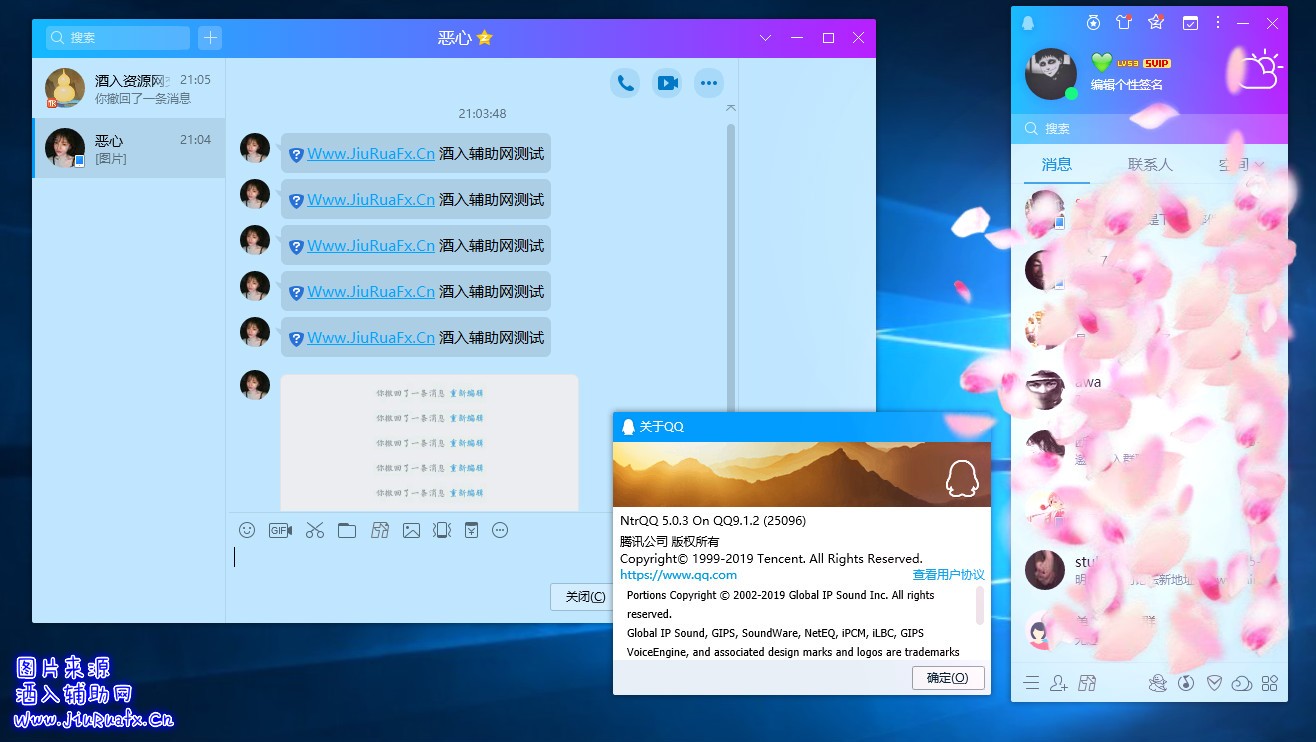The height and width of the screenshot is (742, 1316).
Task: Click the 恶心 chat title text
Action: click(454, 38)
